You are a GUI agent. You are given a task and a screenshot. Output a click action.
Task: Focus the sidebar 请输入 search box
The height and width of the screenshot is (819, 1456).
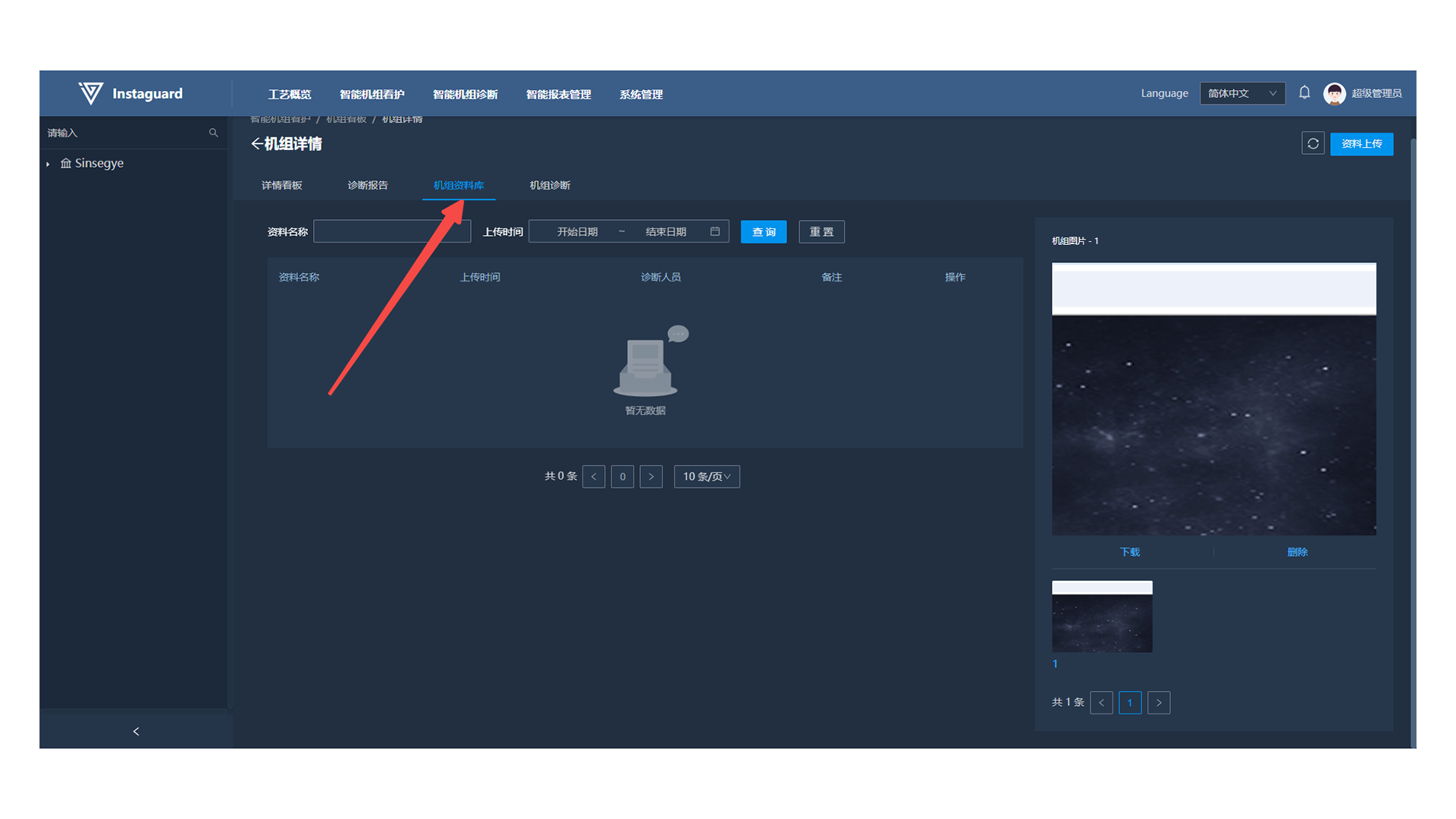[125, 133]
